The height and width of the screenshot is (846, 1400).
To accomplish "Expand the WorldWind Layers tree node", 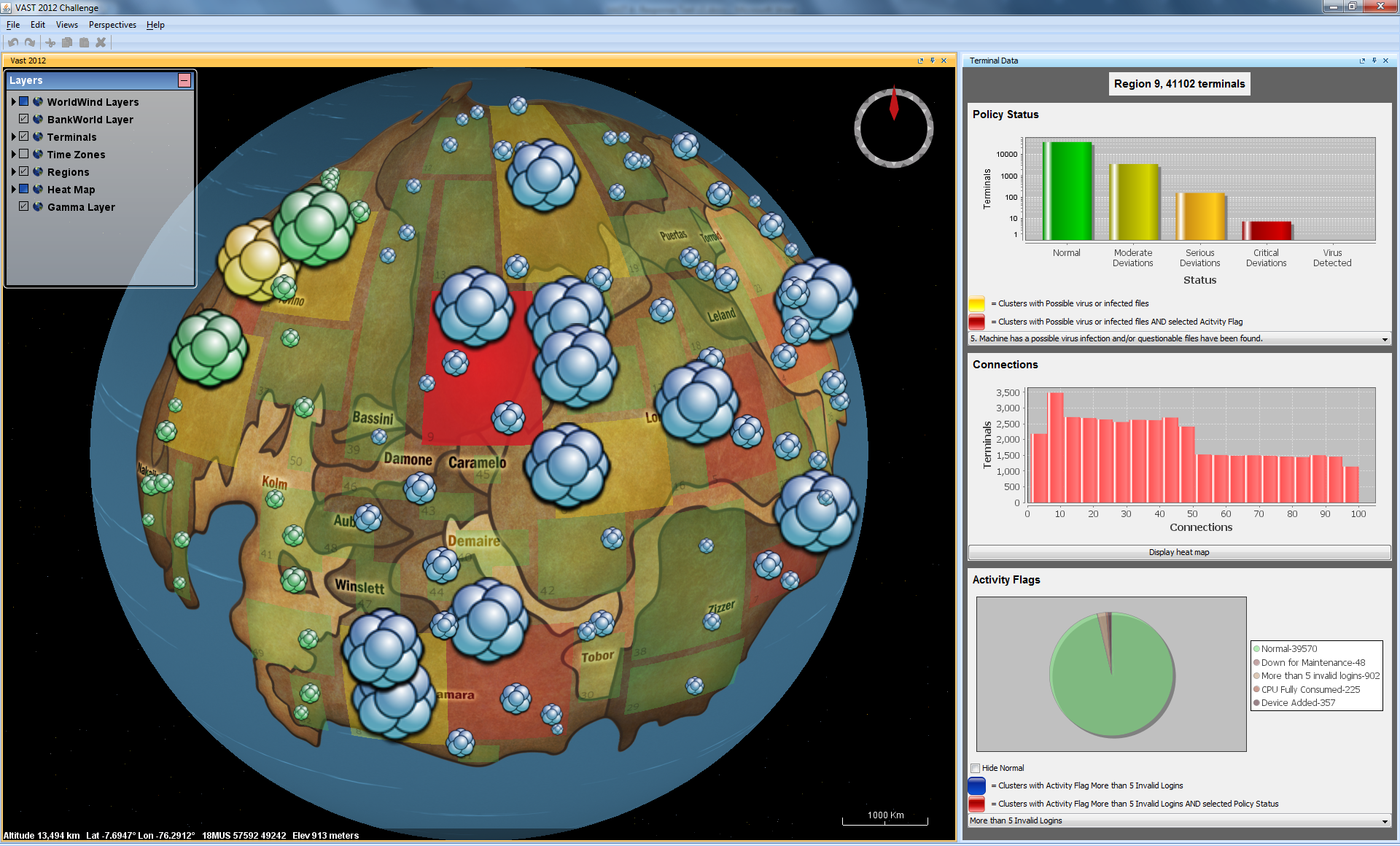I will coord(13,101).
